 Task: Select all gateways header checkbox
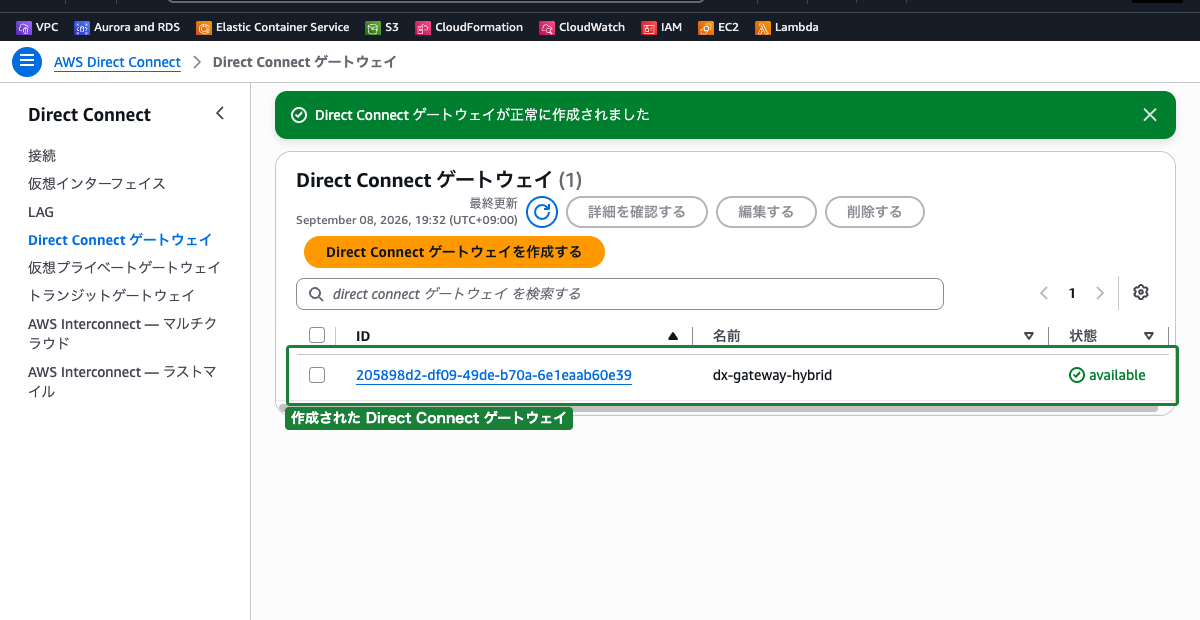(x=317, y=335)
